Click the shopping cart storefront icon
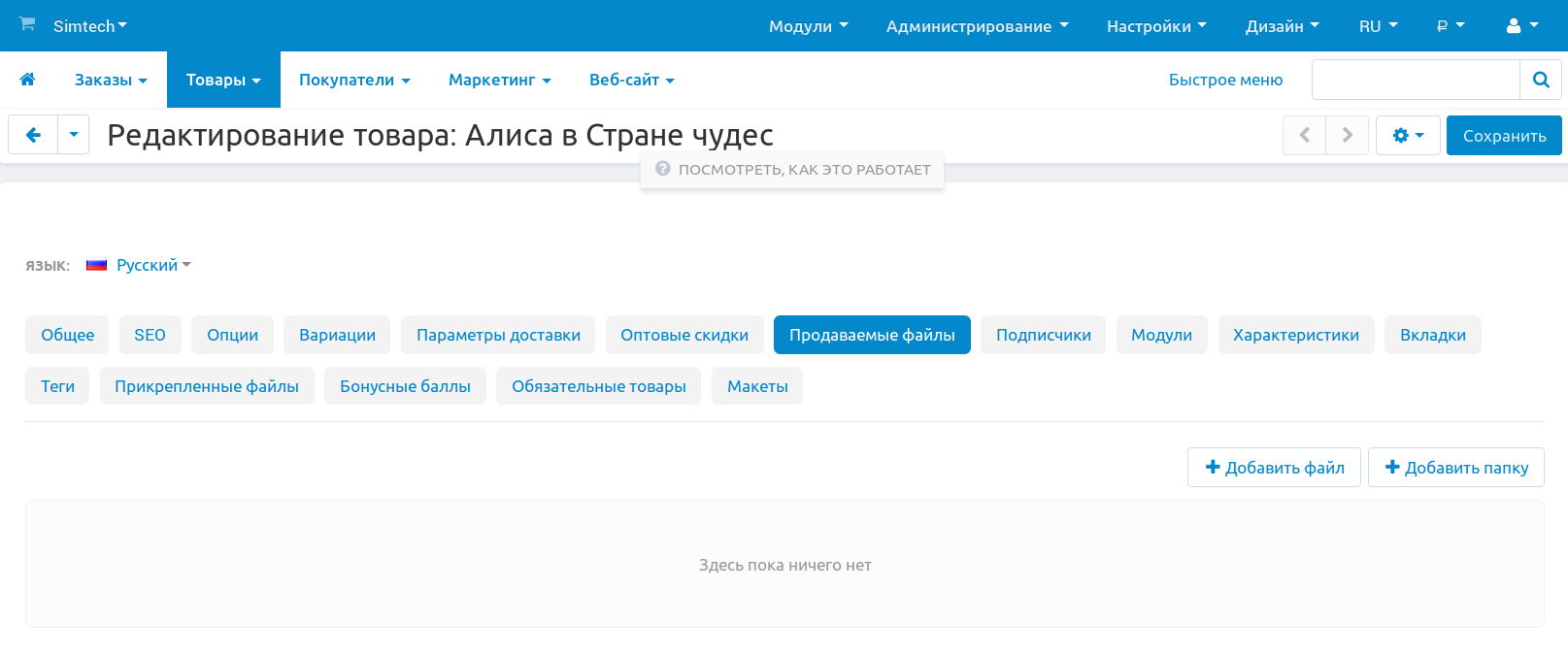 [x=27, y=24]
